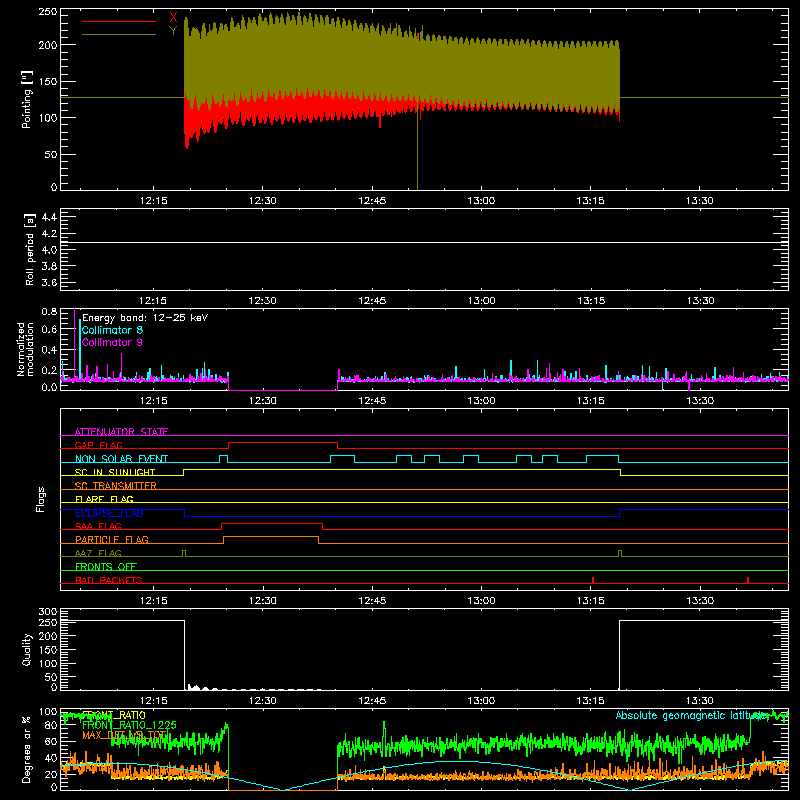Image resolution: width=800 pixels, height=800 pixels.
Task: Click the Quality axis title
Action: (x=27, y=649)
